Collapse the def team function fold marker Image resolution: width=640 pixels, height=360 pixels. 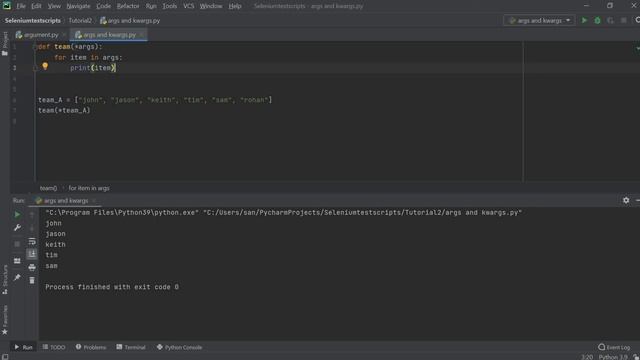[36, 47]
